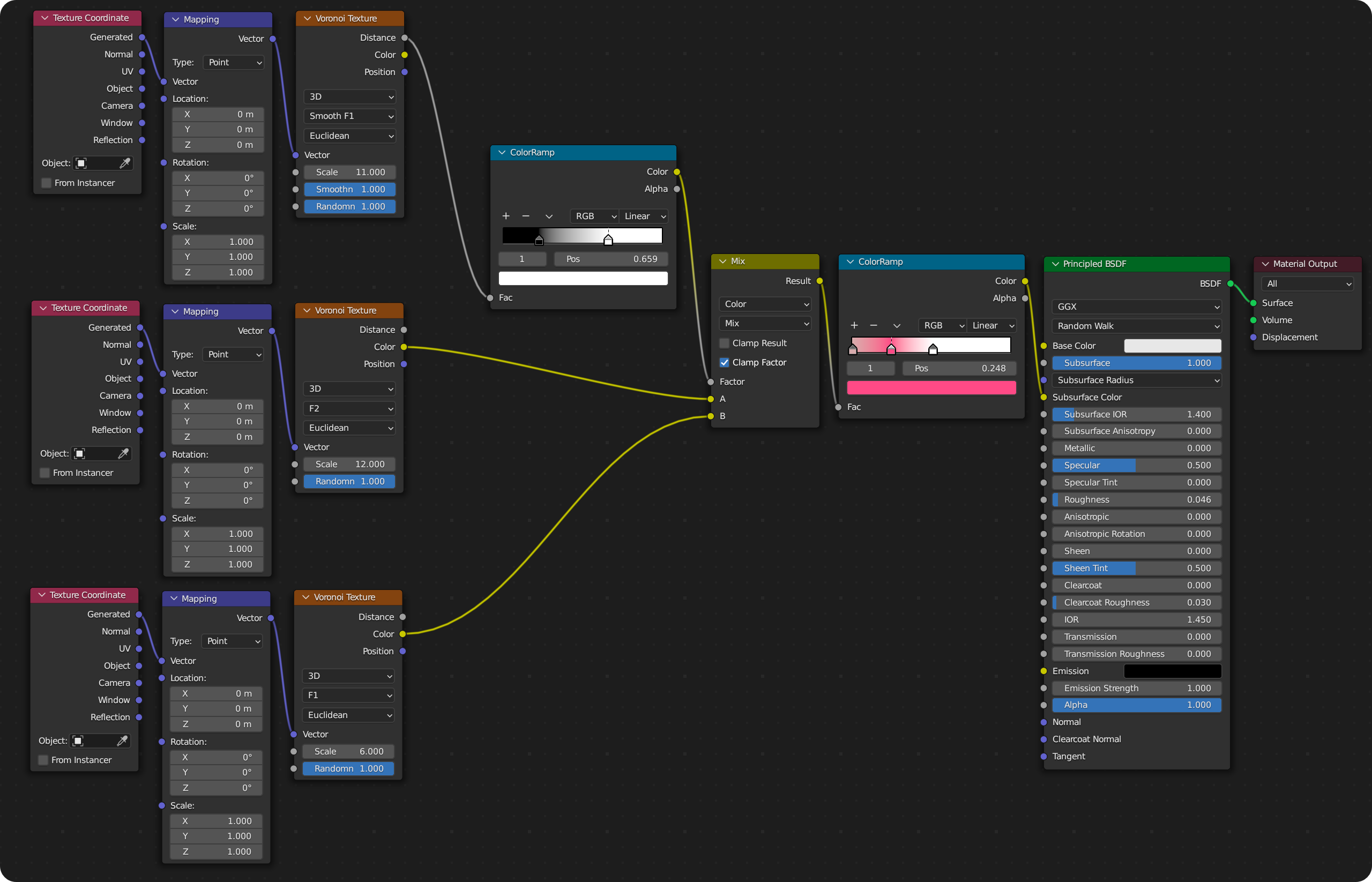Add a color stop in the first ColorRamp

(x=506, y=216)
